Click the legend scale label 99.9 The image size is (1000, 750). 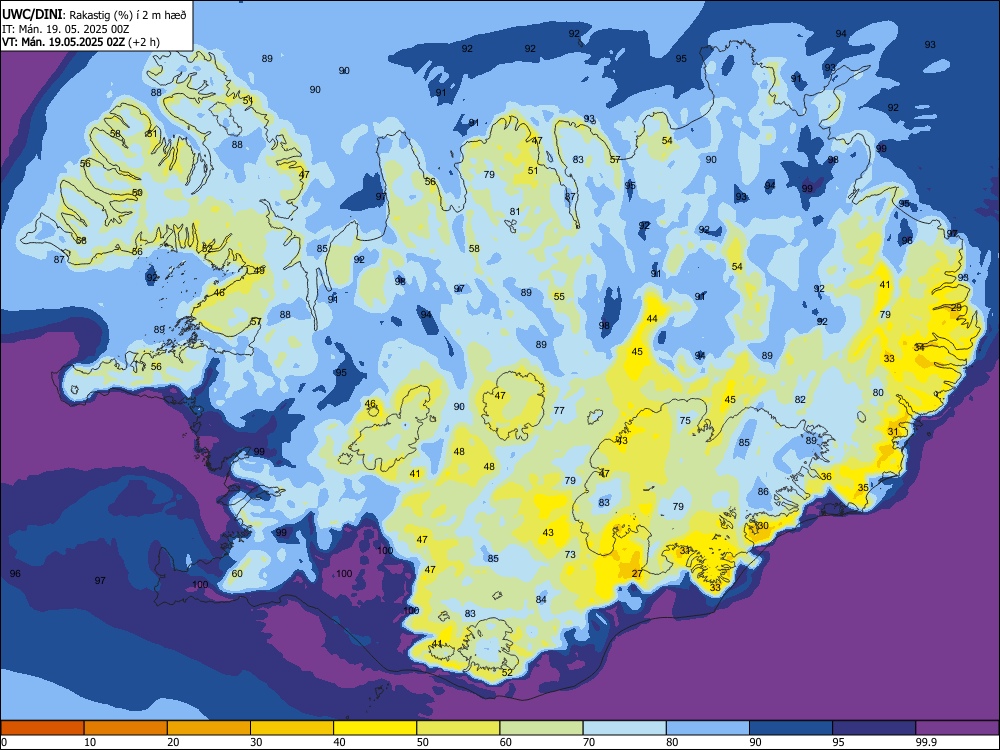pyautogui.click(x=926, y=742)
